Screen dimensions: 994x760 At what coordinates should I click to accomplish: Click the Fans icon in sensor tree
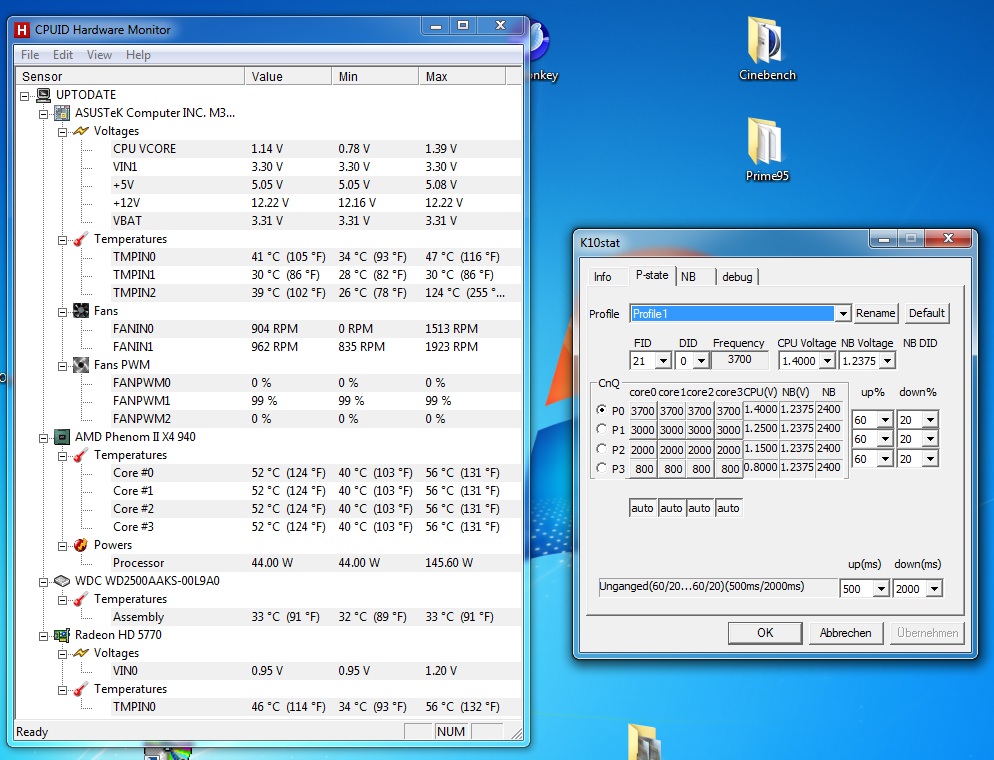[x=81, y=311]
